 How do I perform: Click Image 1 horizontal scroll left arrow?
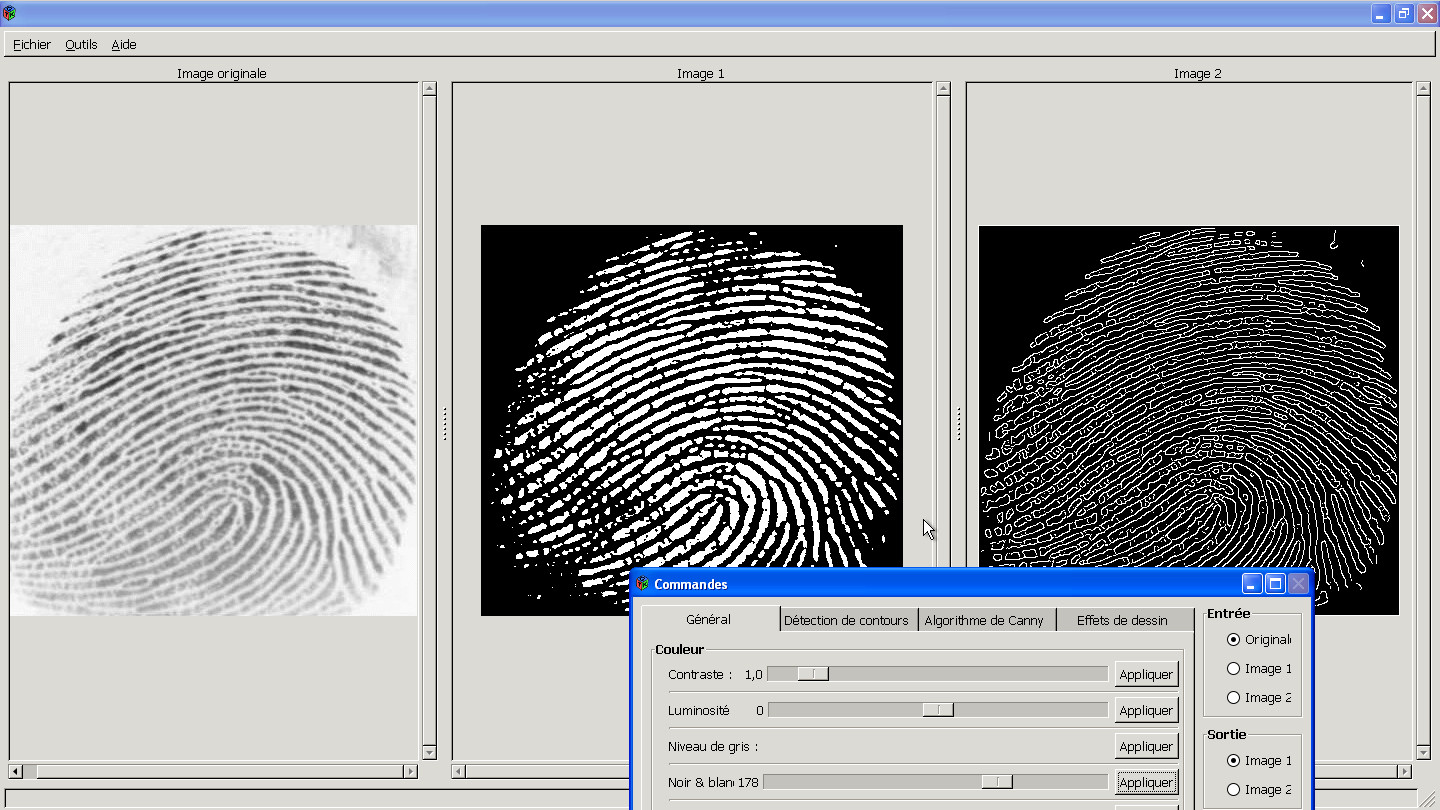tap(458, 772)
